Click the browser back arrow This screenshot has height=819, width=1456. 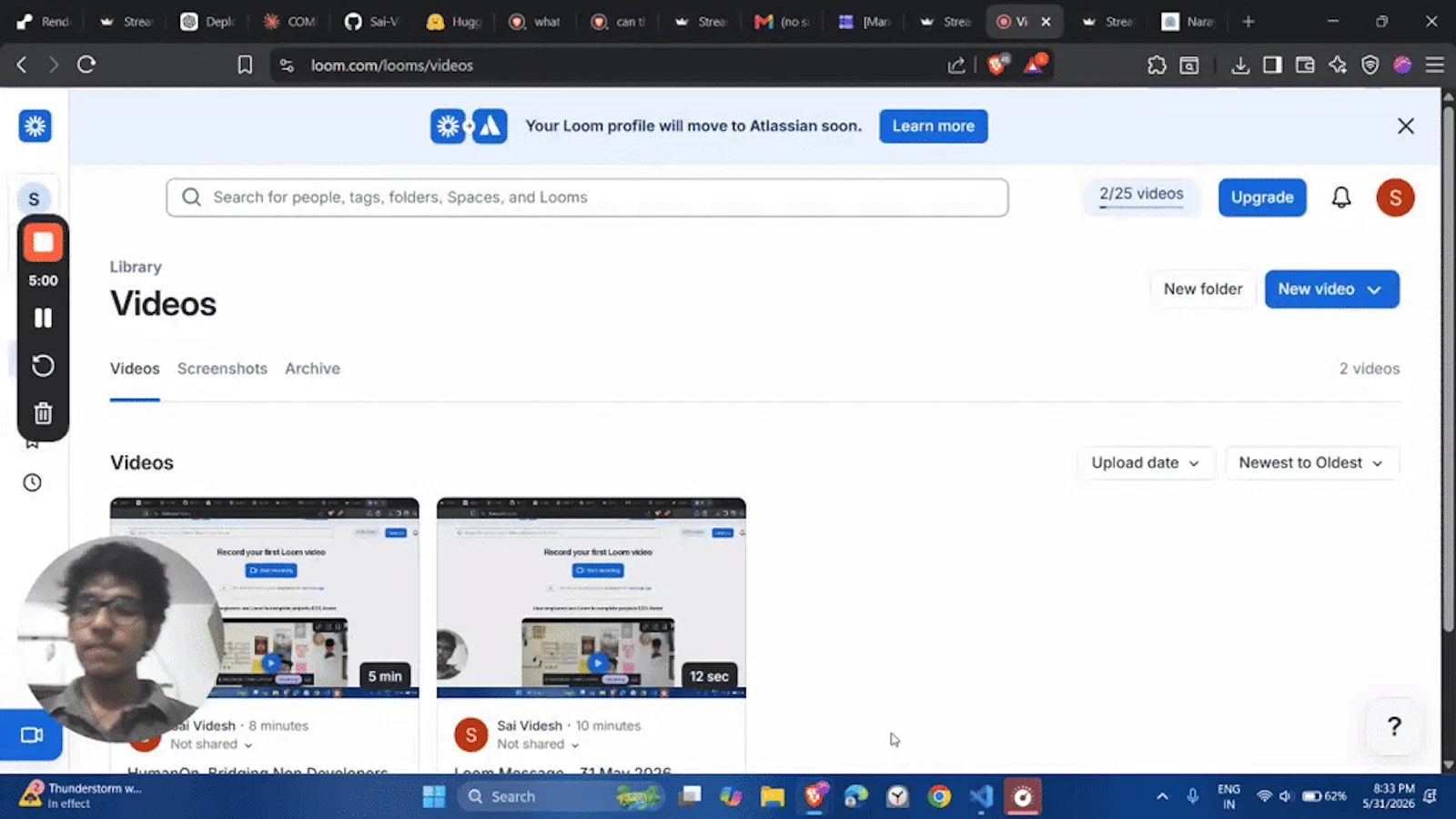click(x=22, y=65)
